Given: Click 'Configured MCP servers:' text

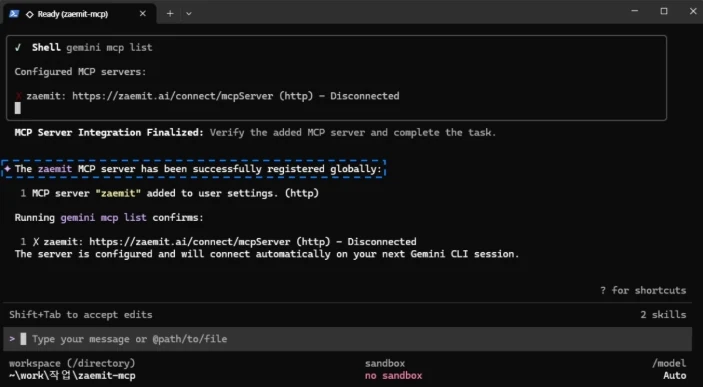Looking at the screenshot, I should pyautogui.click(x=80, y=72).
